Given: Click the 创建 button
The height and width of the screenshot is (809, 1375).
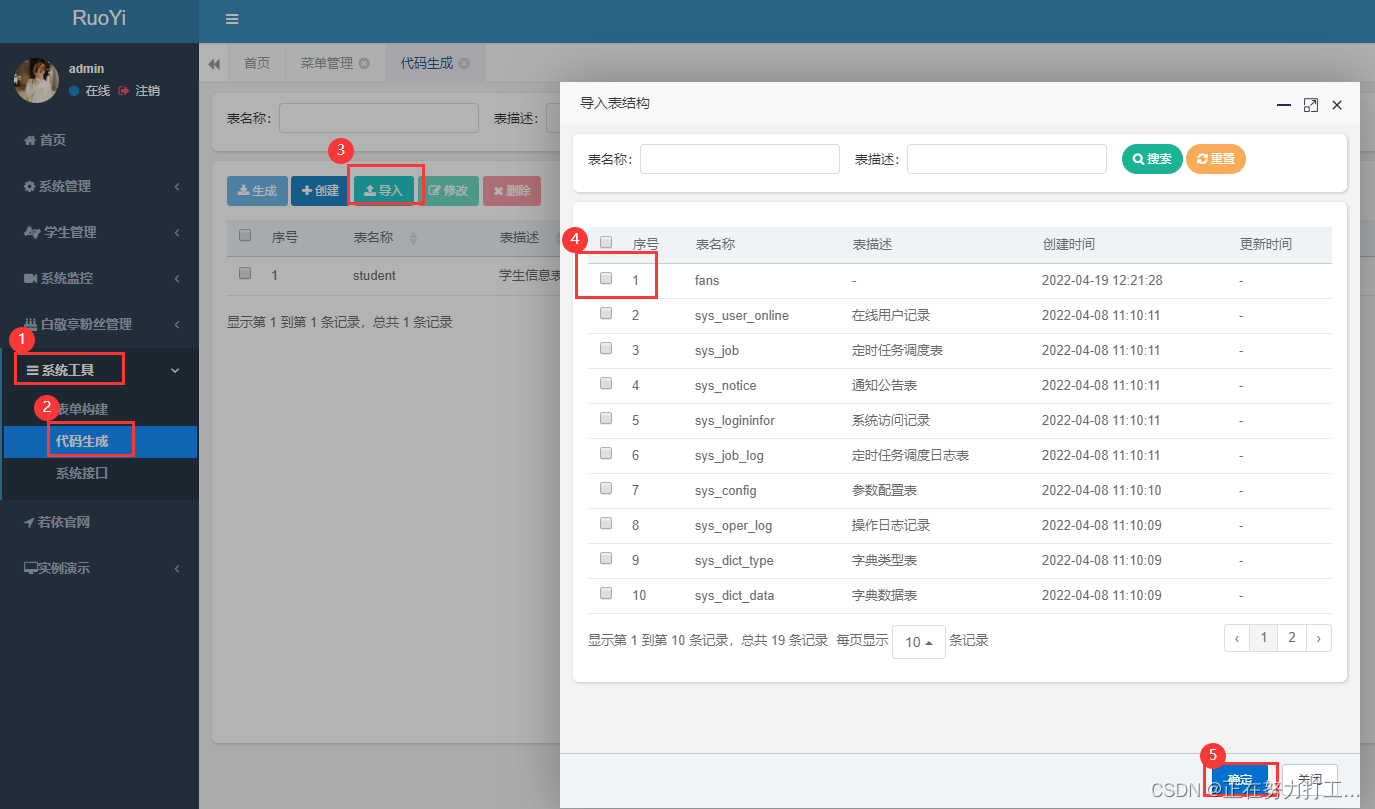Looking at the screenshot, I should 320,191.
